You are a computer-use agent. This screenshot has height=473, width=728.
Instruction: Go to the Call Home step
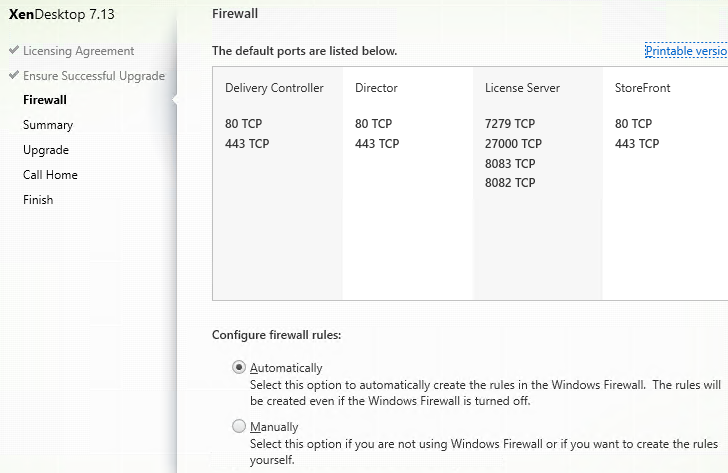50,175
